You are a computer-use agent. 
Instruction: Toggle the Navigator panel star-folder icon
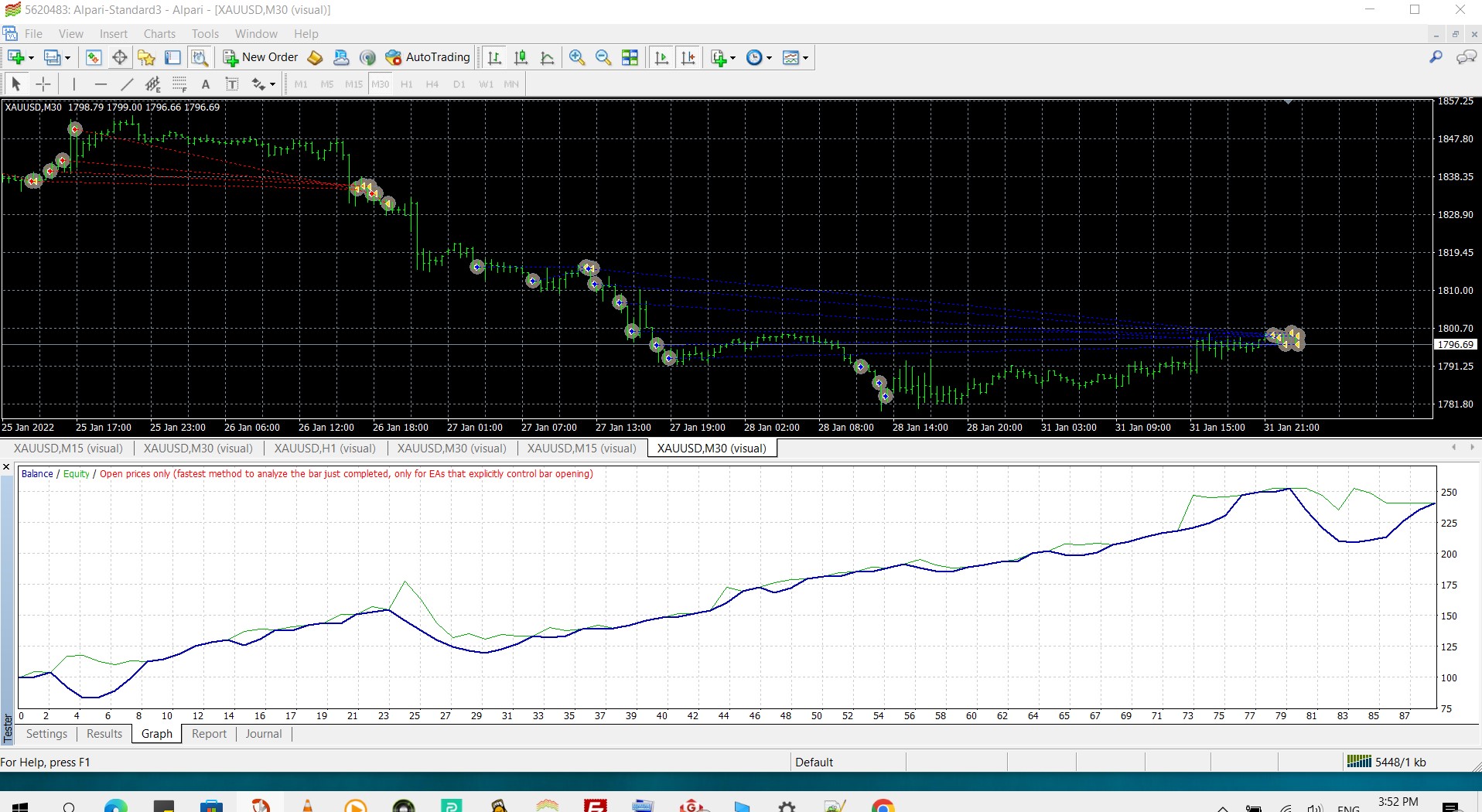[x=145, y=57]
